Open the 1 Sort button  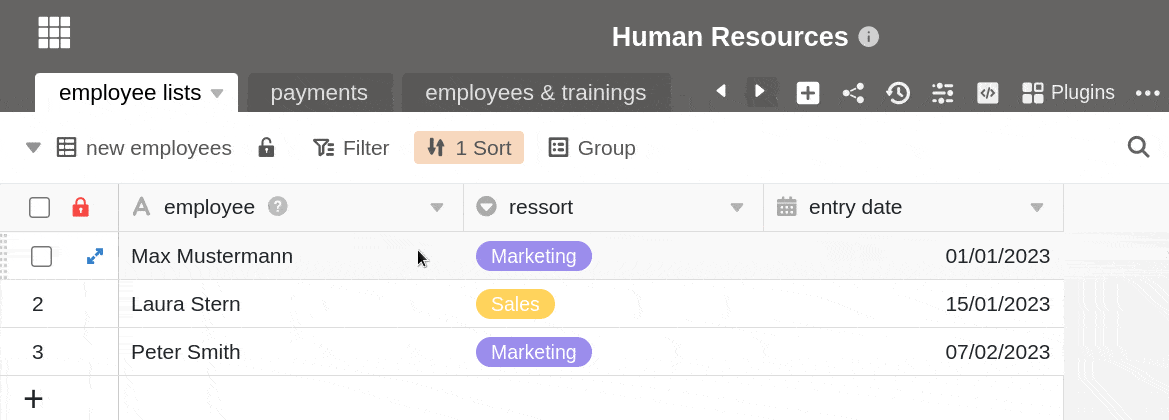tap(469, 148)
